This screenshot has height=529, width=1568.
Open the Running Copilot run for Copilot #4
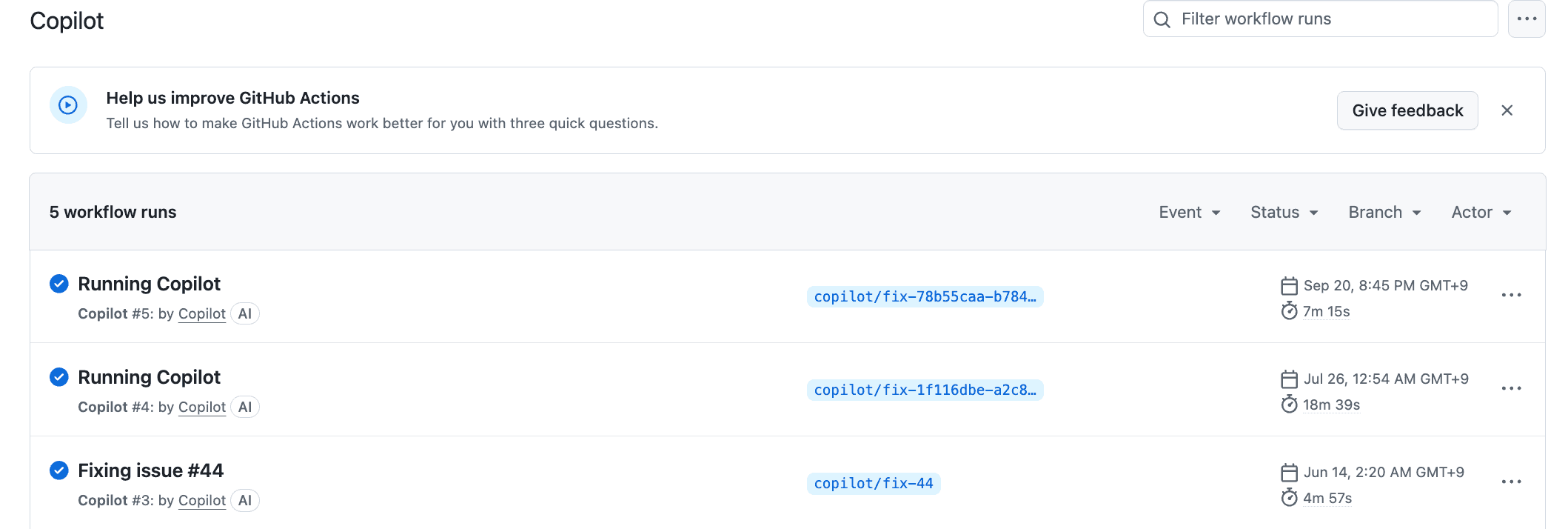click(149, 377)
